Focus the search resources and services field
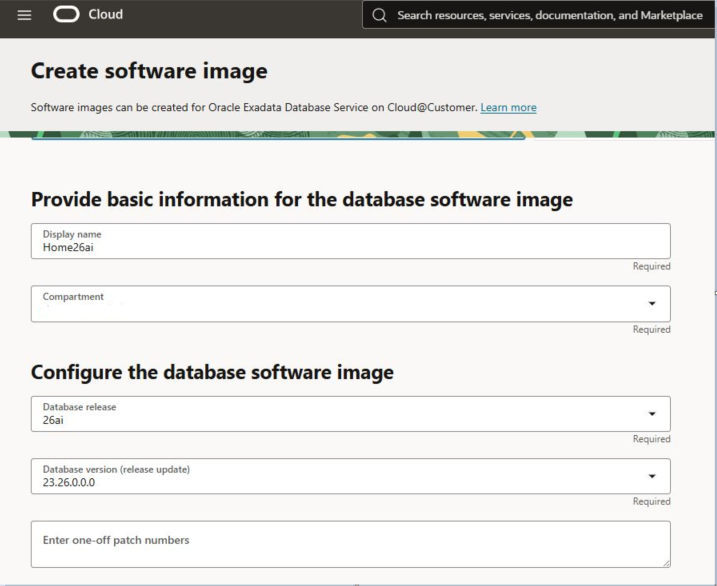 (x=550, y=15)
